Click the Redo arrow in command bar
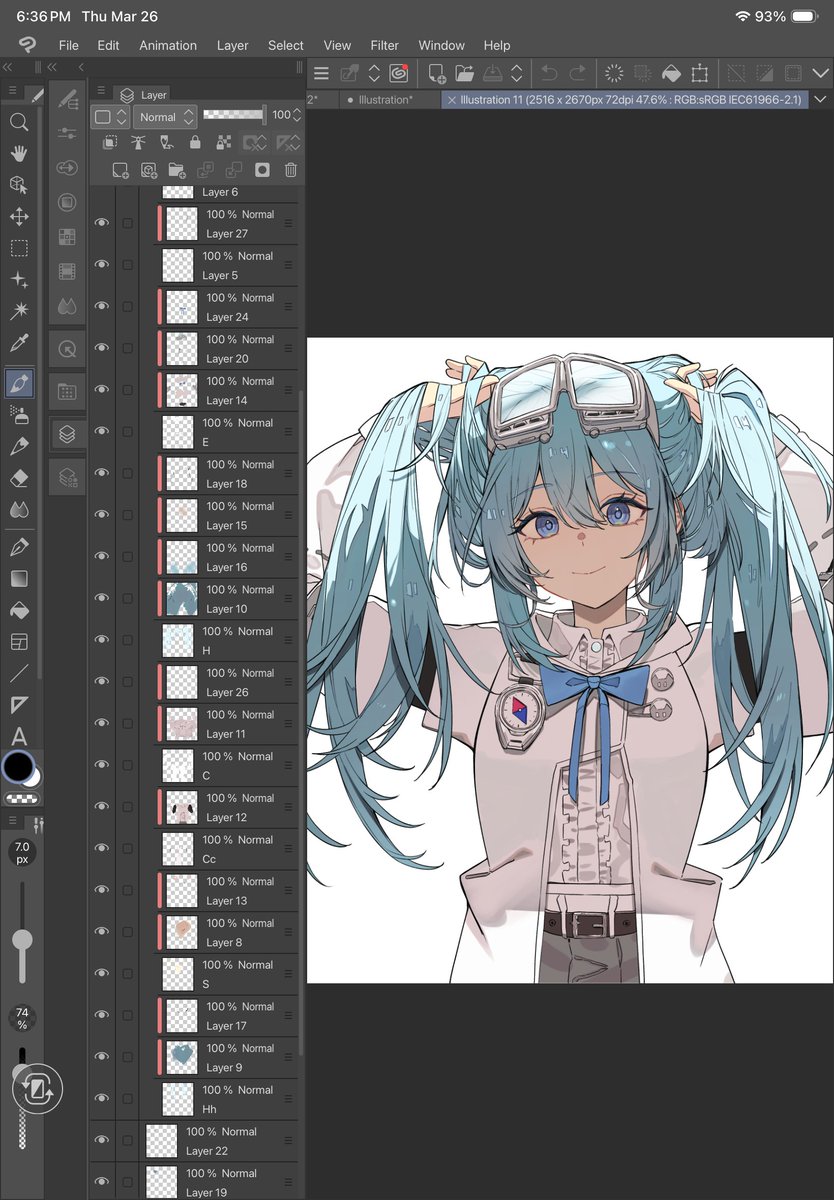834x1200 pixels. [x=578, y=73]
